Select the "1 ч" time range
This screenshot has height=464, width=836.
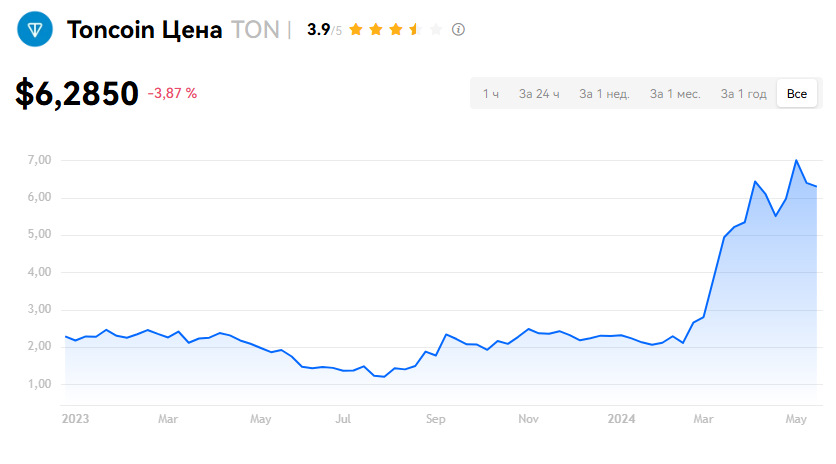(x=491, y=94)
